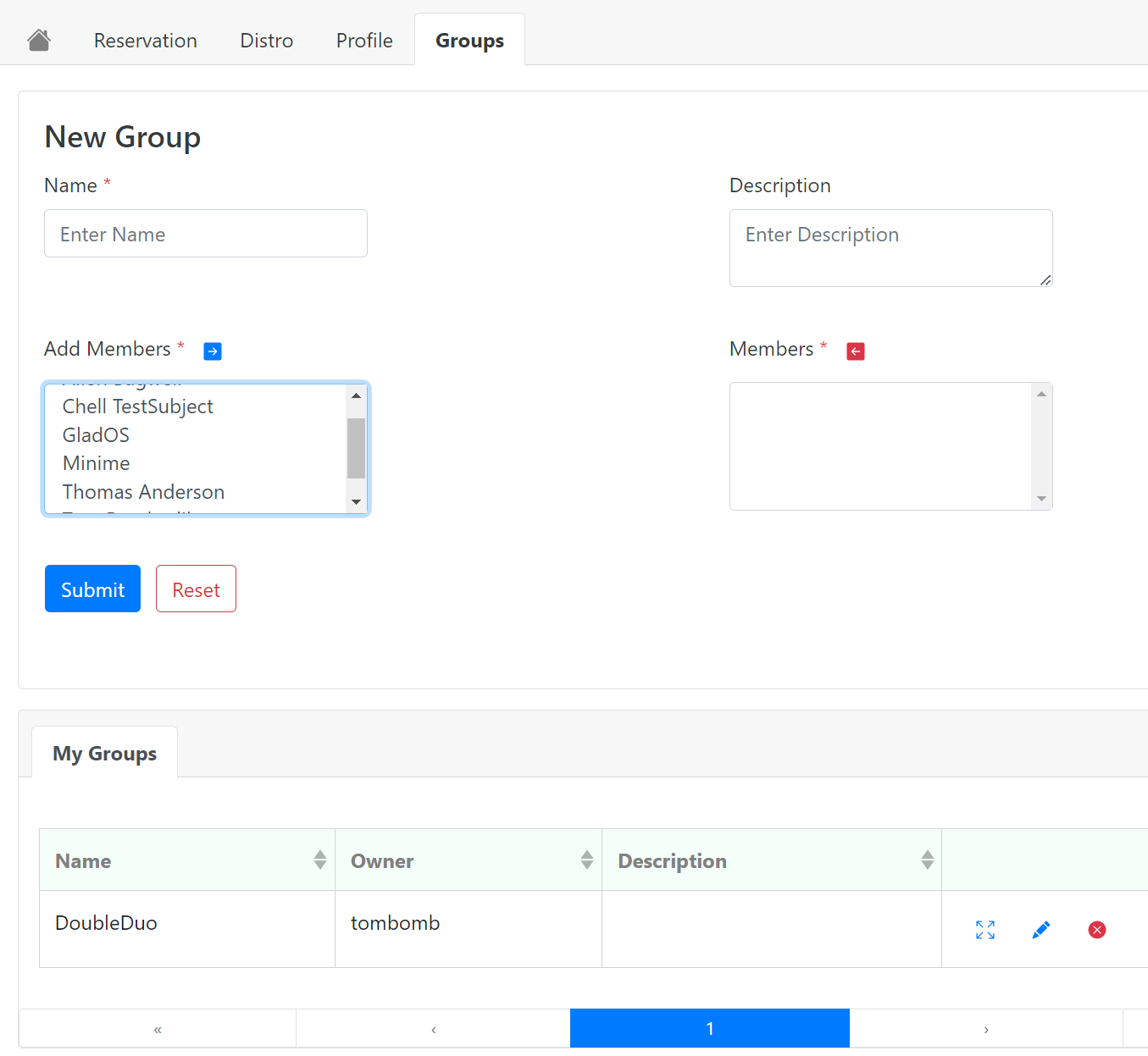1148x1056 pixels.
Task: Edit the DoubleDuo group pencil icon
Action: click(1040, 930)
